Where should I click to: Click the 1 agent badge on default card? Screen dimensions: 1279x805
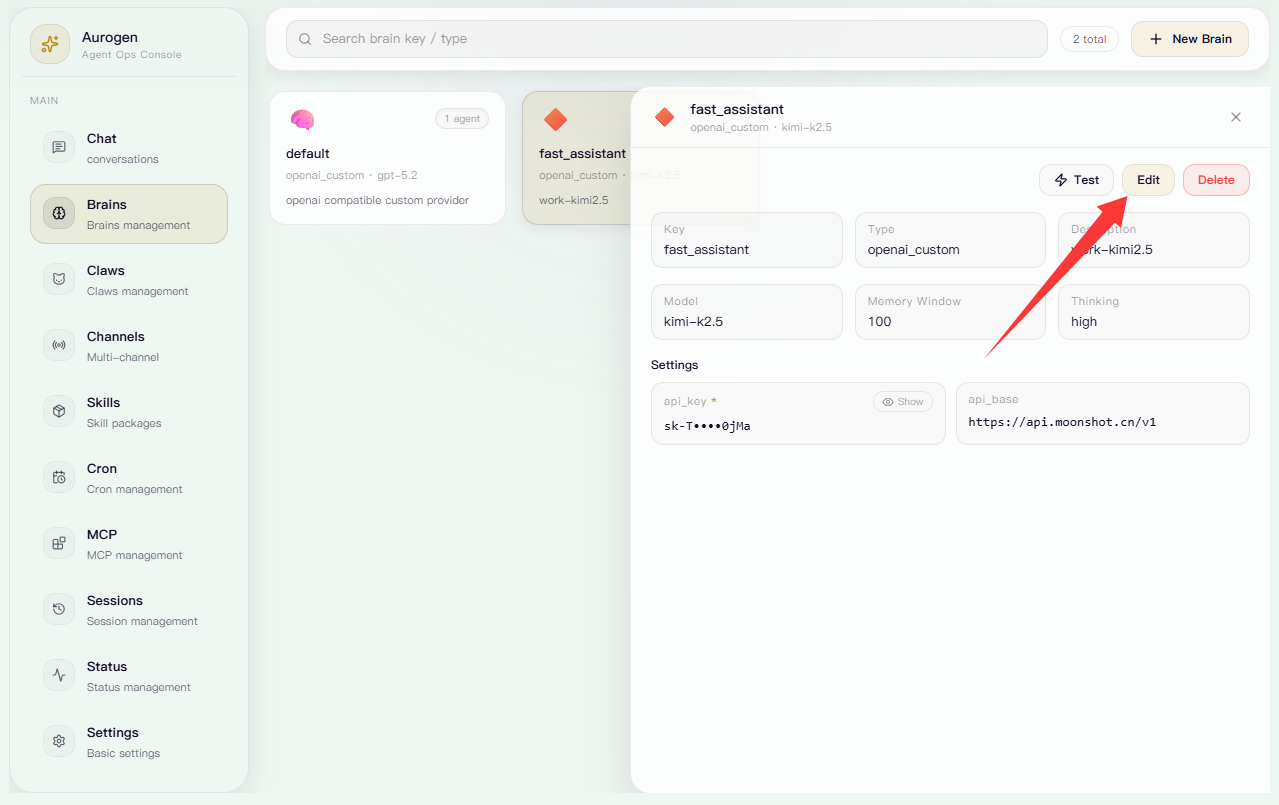tap(462, 119)
